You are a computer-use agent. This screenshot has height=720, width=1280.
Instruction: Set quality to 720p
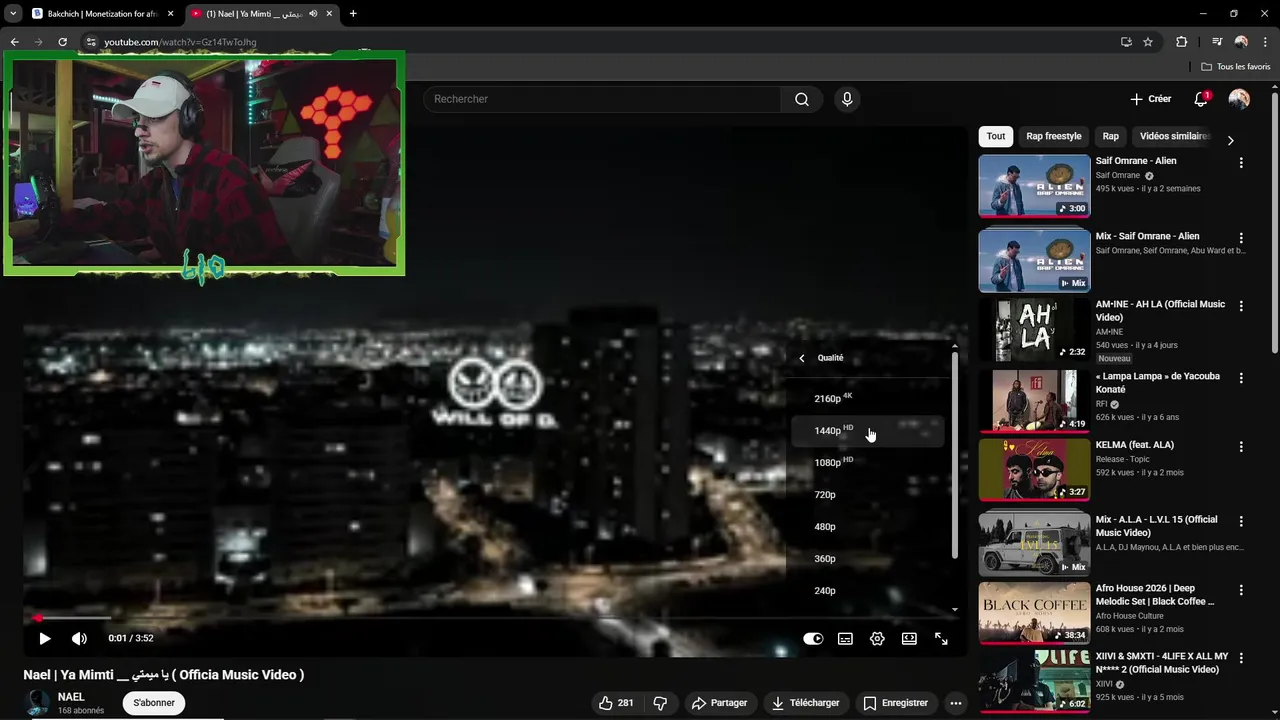[867, 494]
